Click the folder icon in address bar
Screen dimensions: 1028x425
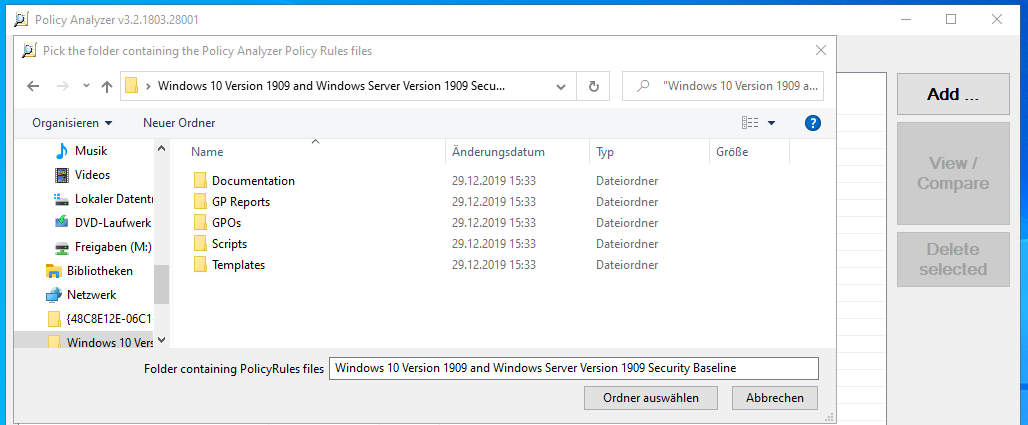132,86
